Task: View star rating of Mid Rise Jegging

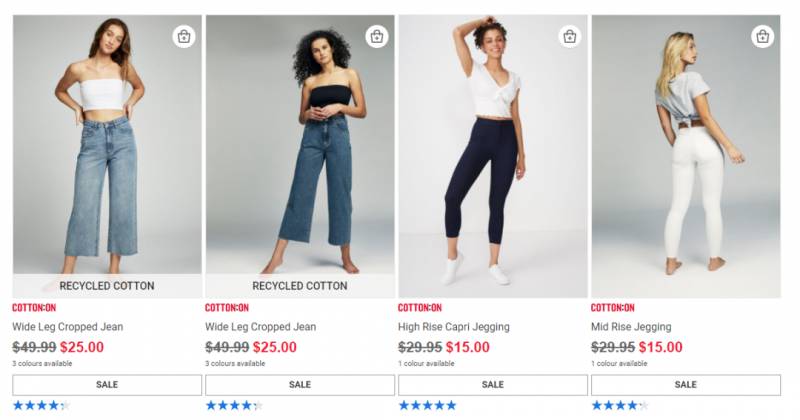Action: pos(620,406)
